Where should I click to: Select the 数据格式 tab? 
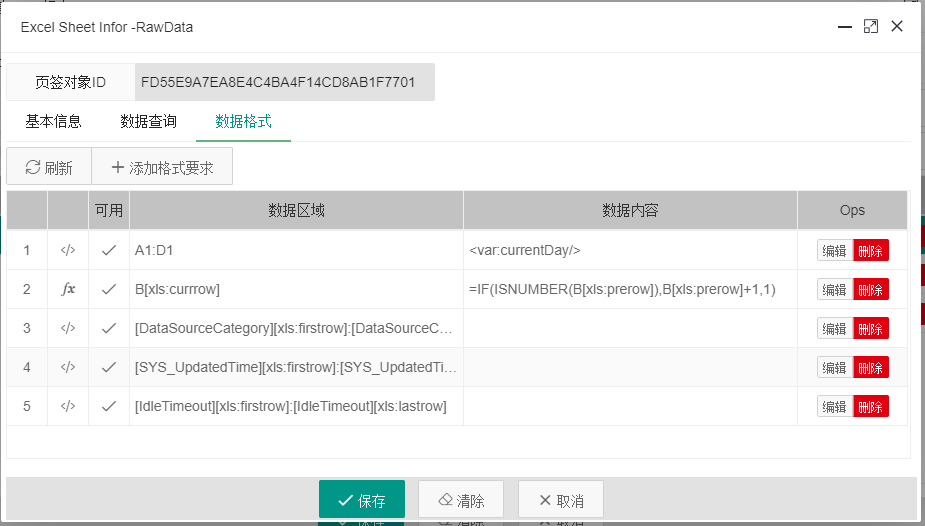243,121
